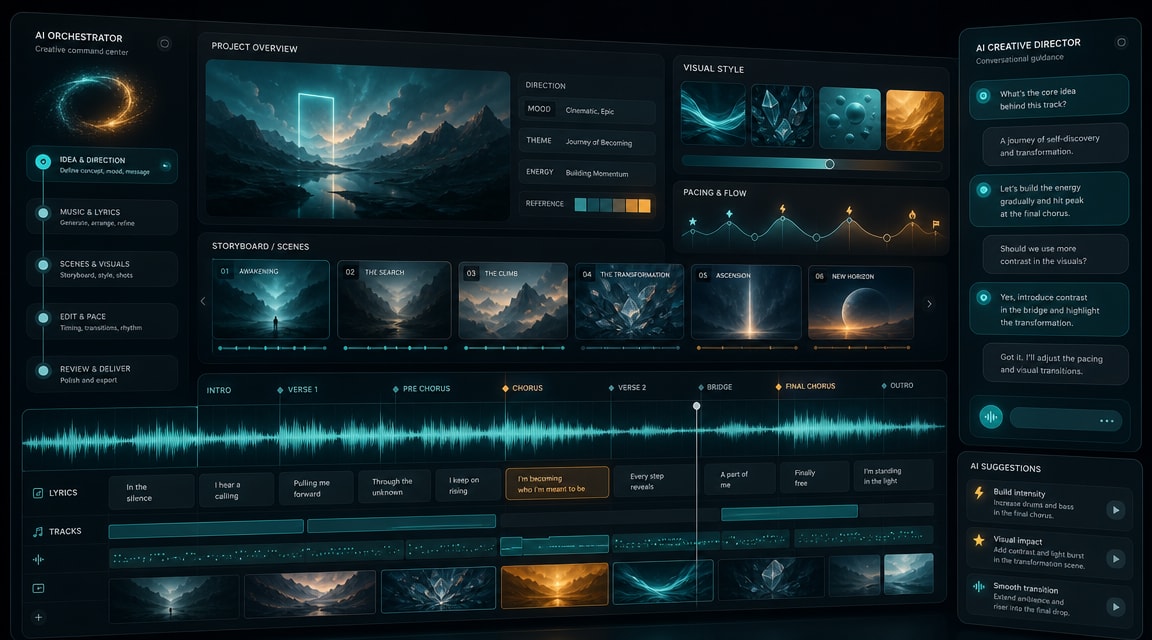The height and width of the screenshot is (640, 1152).
Task: Open the Idea & Direction step
Action: [x=102, y=165]
